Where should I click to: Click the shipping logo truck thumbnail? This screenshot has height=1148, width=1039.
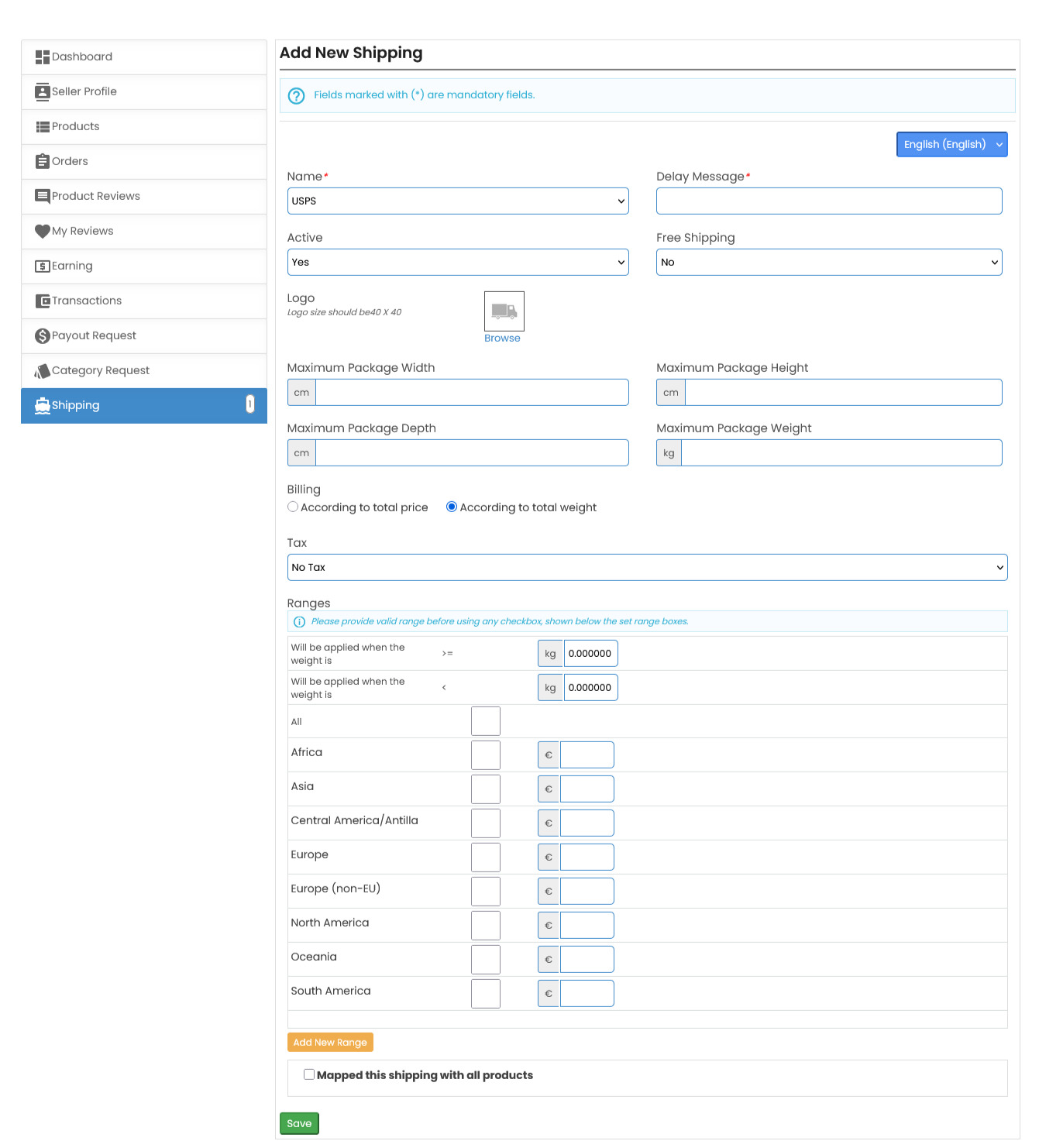coord(504,311)
